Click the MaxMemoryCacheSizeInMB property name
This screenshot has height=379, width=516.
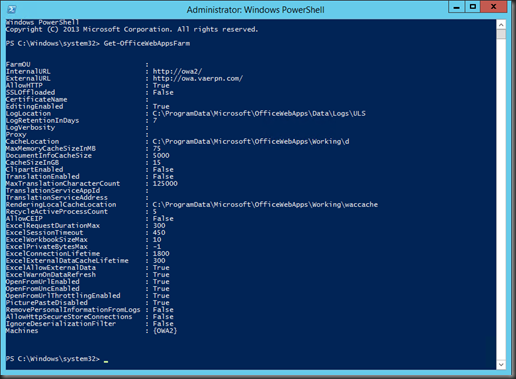pyautogui.click(x=51, y=148)
